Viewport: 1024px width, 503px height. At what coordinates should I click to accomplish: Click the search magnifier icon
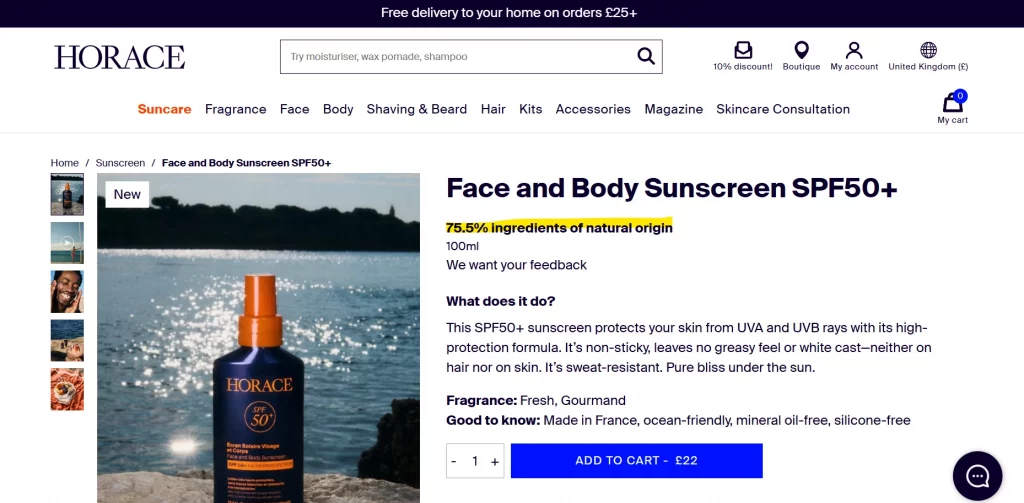tap(646, 56)
